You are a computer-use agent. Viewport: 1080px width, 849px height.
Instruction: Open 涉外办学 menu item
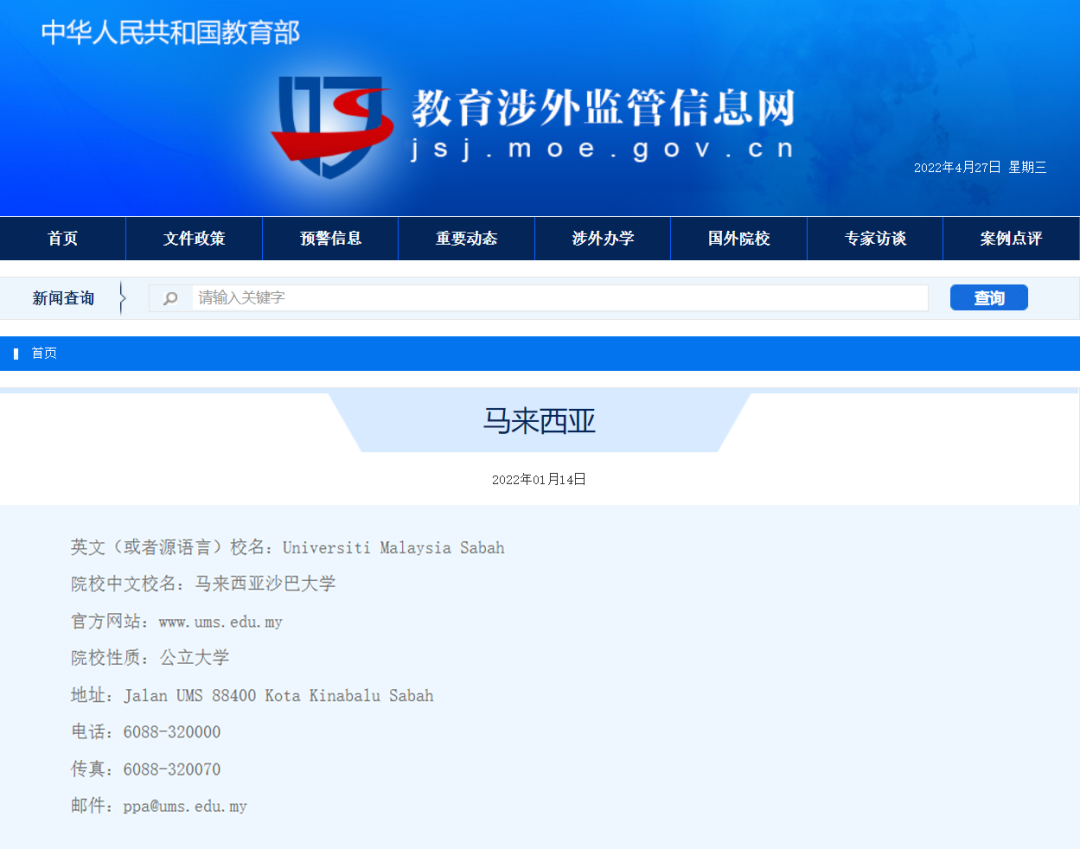coord(603,238)
